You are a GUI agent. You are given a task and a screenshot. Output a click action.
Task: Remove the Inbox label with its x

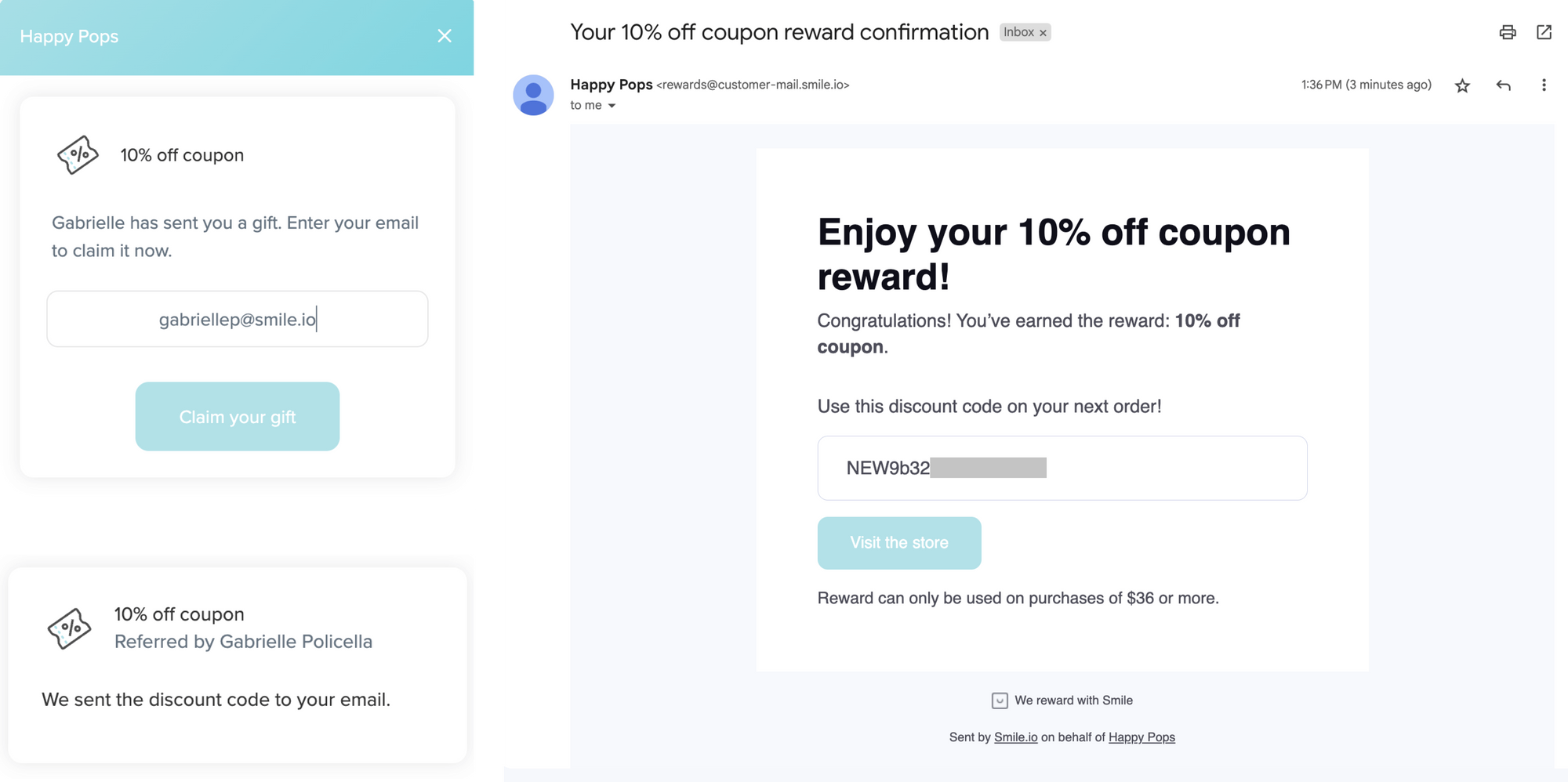click(1043, 32)
